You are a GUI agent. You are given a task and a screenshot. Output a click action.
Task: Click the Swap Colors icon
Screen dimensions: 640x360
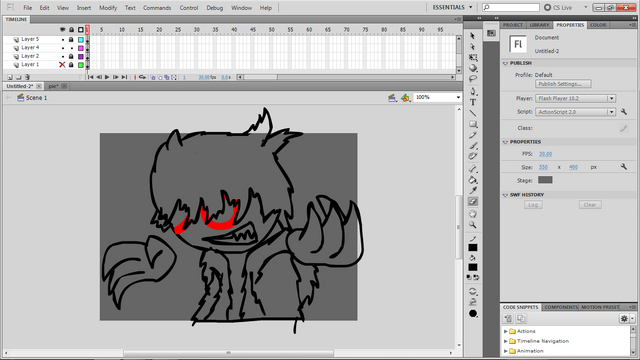(476, 278)
